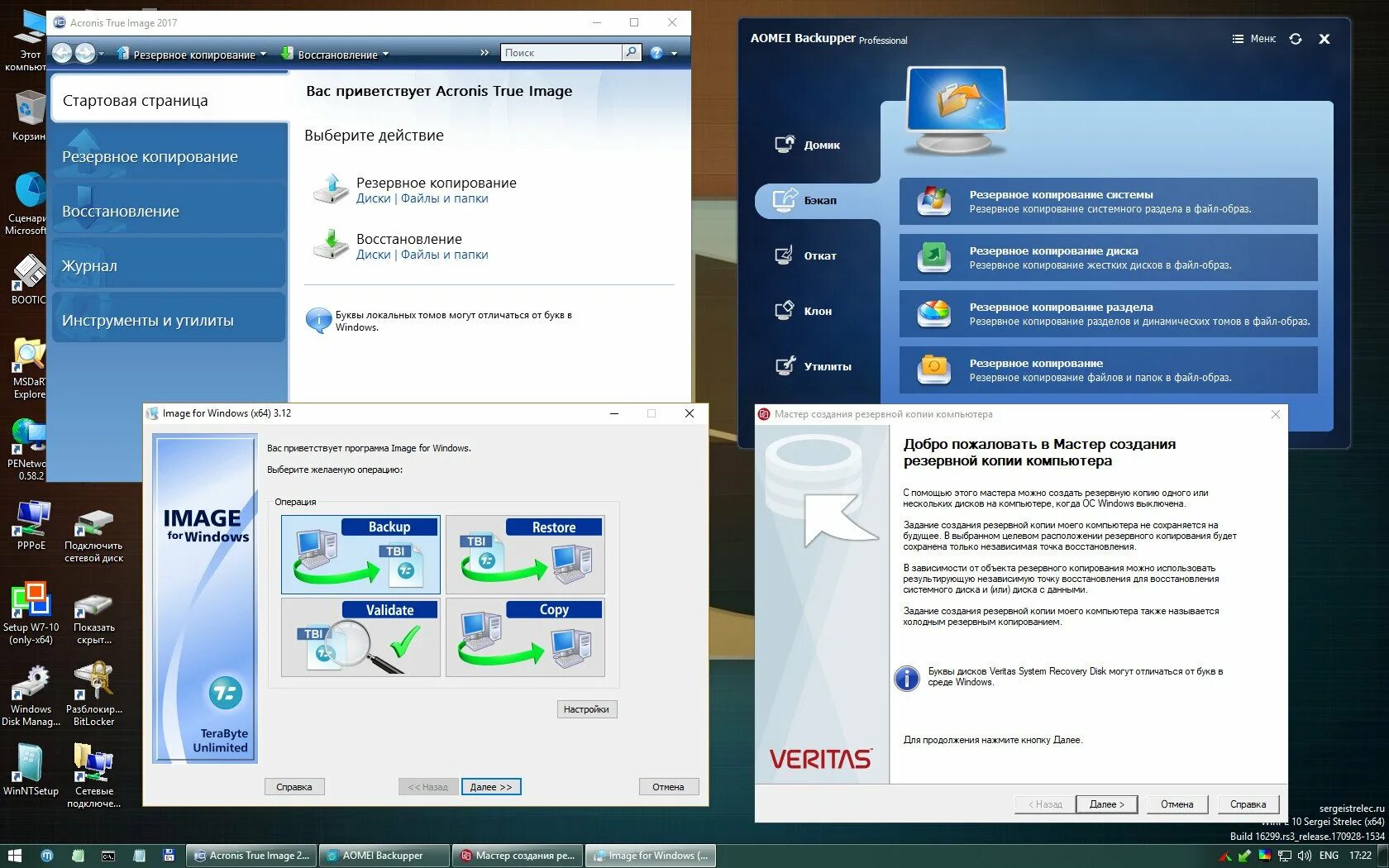The image size is (1389, 868).
Task: Open Сетевые подключения desktop shortcut
Action: click(93, 775)
